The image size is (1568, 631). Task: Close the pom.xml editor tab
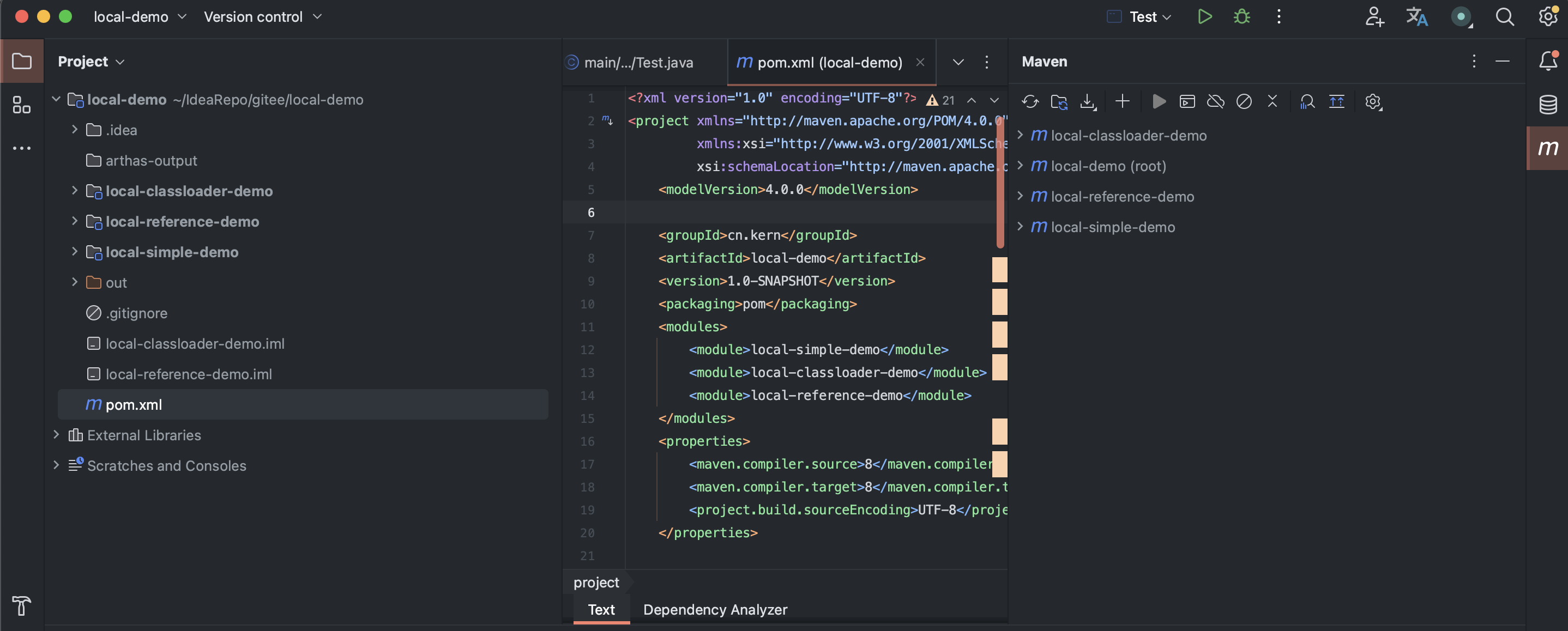[x=920, y=62]
